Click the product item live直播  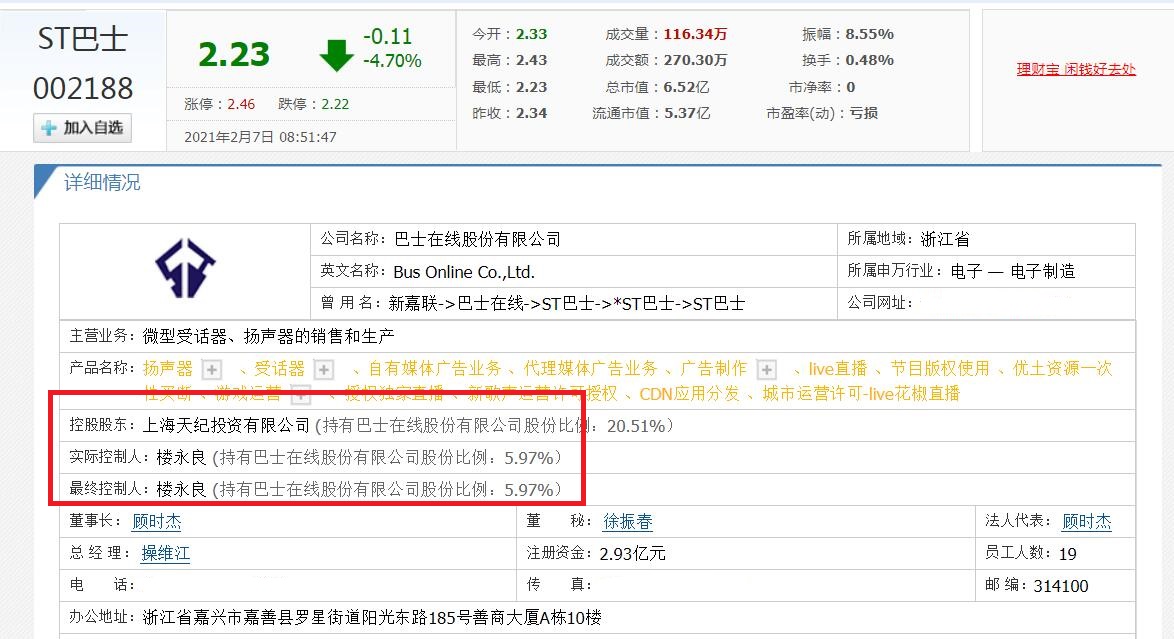838,369
